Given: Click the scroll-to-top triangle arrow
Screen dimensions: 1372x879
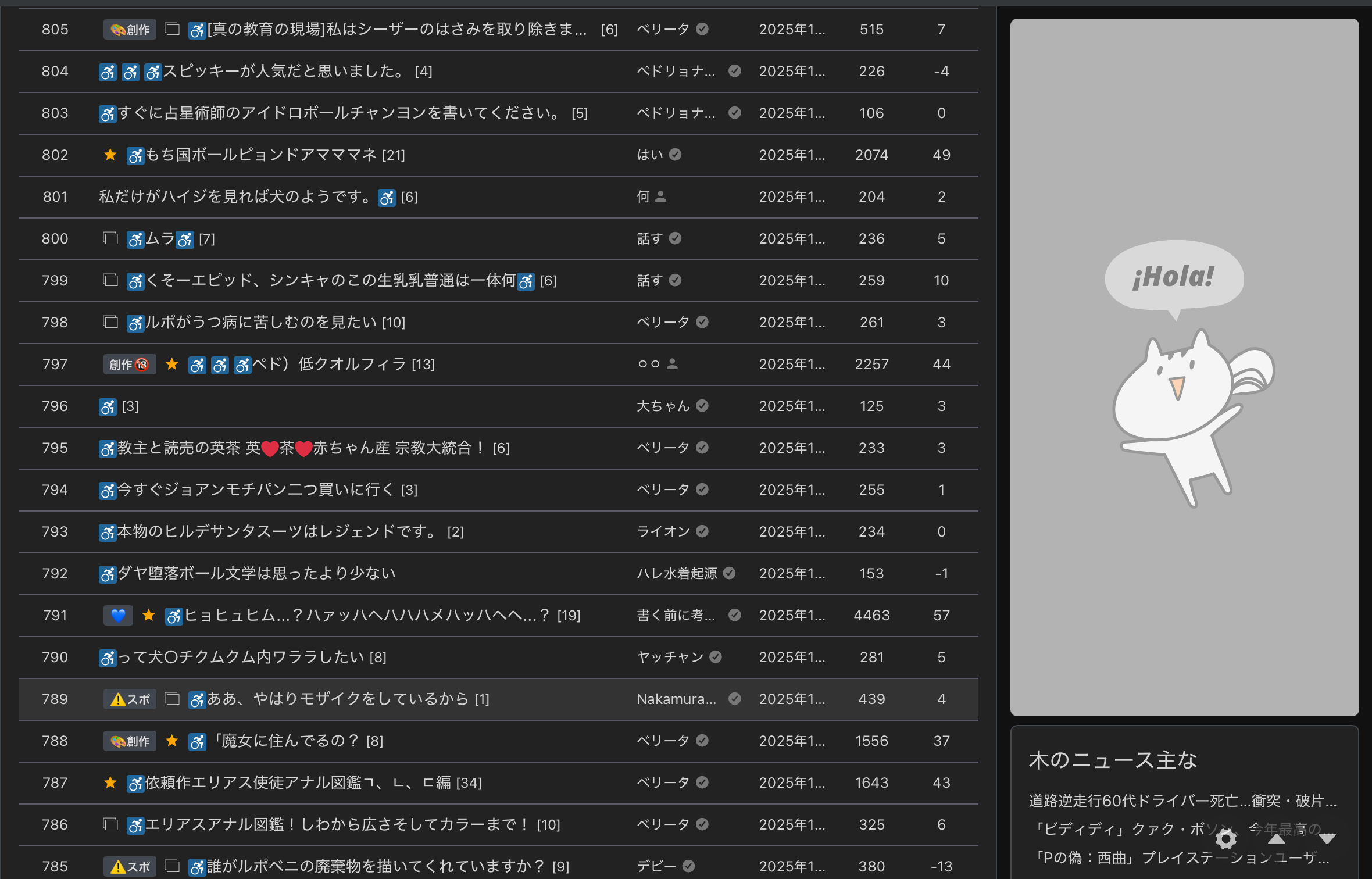Looking at the screenshot, I should 1277,839.
